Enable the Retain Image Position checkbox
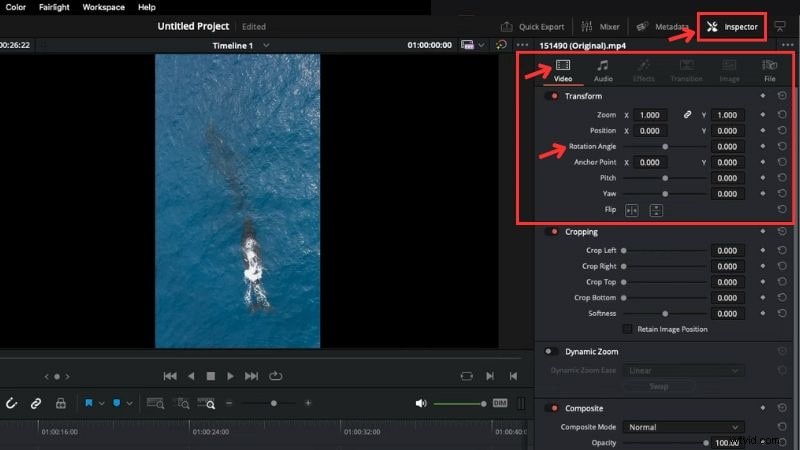 point(628,329)
